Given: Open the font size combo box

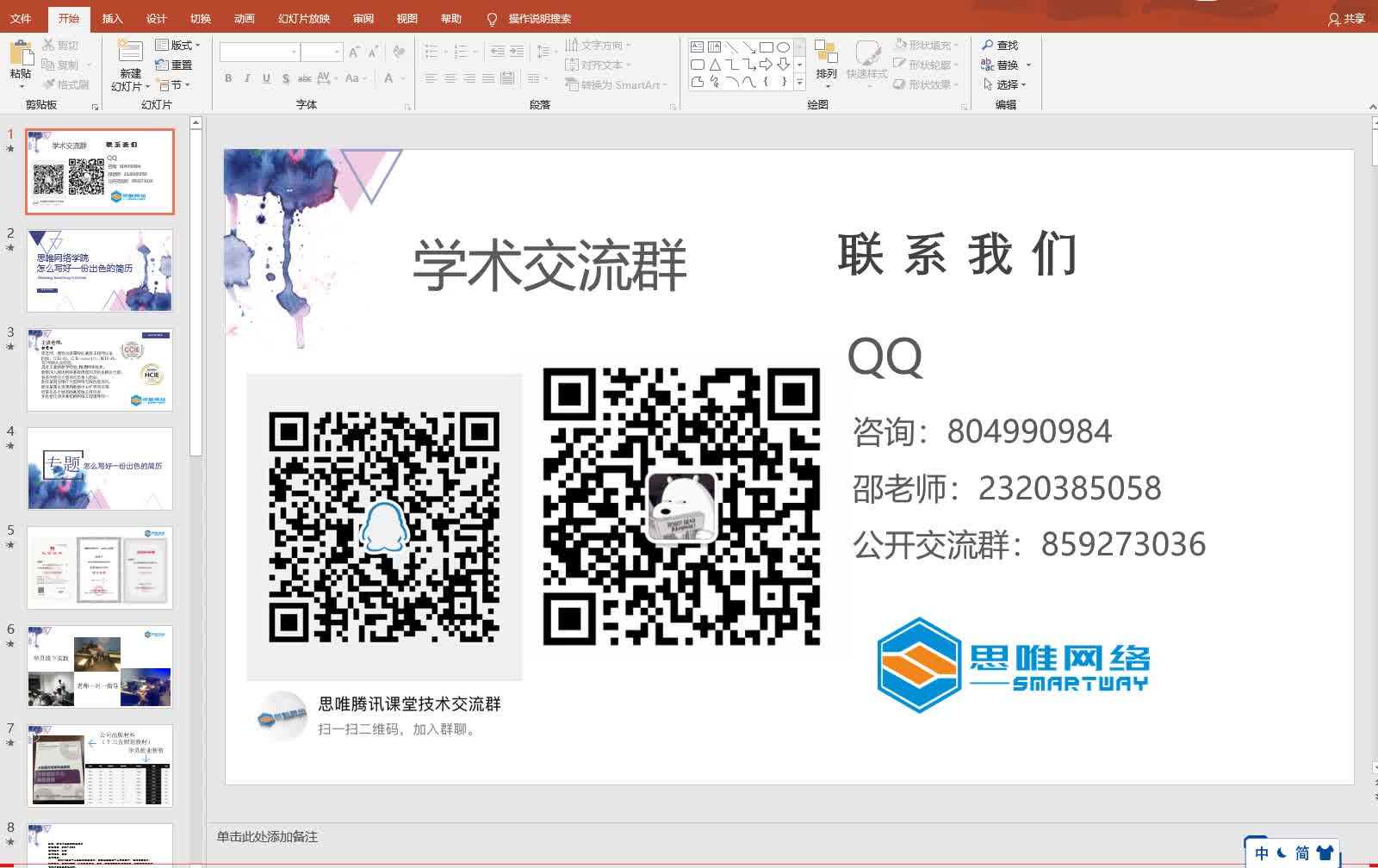Looking at the screenshot, I should [x=322, y=53].
